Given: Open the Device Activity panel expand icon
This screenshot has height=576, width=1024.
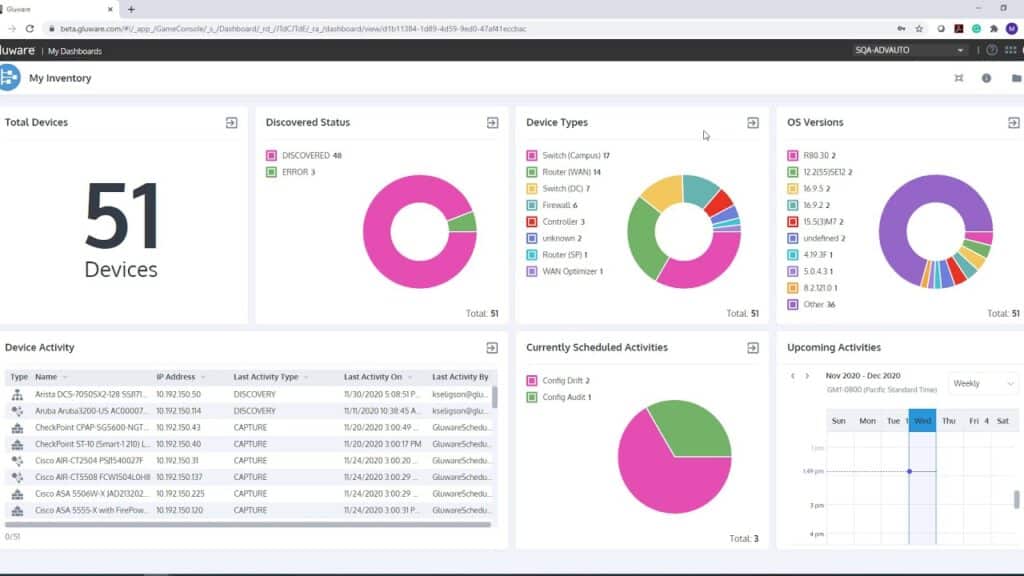Looking at the screenshot, I should 490,347.
